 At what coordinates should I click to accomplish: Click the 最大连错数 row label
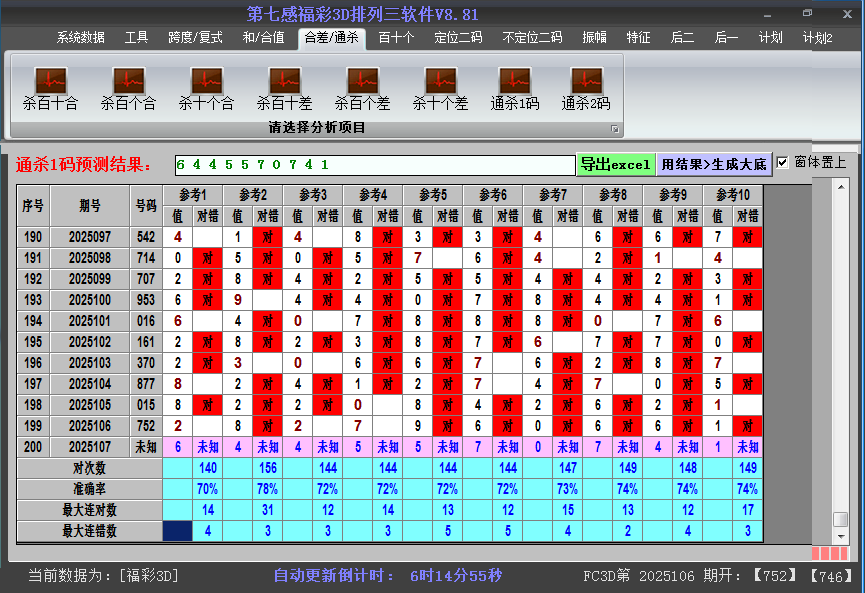point(89,531)
